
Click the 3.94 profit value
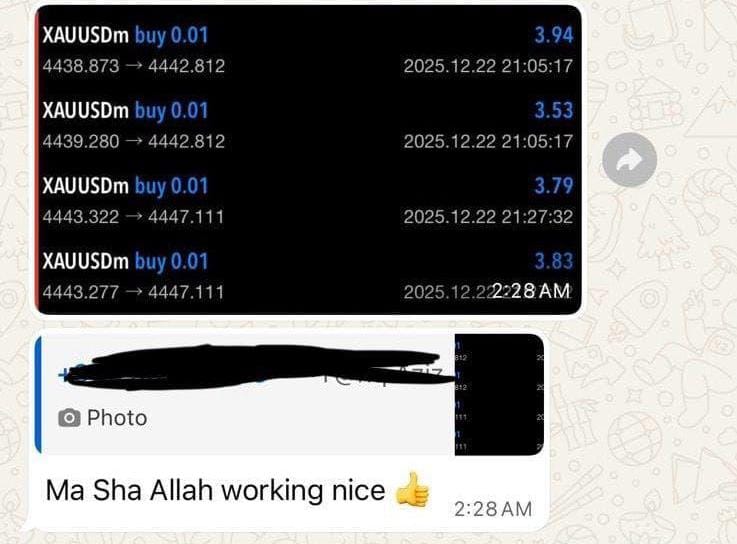coord(554,35)
